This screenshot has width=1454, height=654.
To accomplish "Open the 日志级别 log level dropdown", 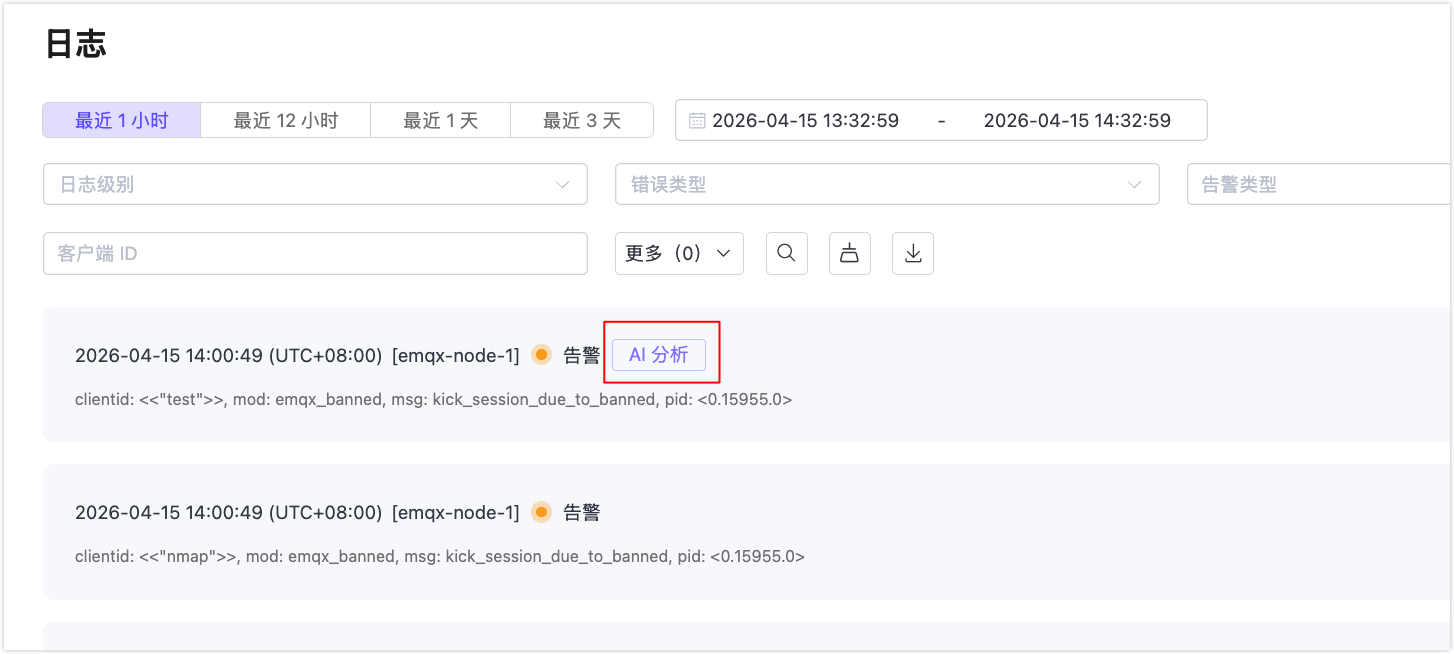I will click(315, 184).
